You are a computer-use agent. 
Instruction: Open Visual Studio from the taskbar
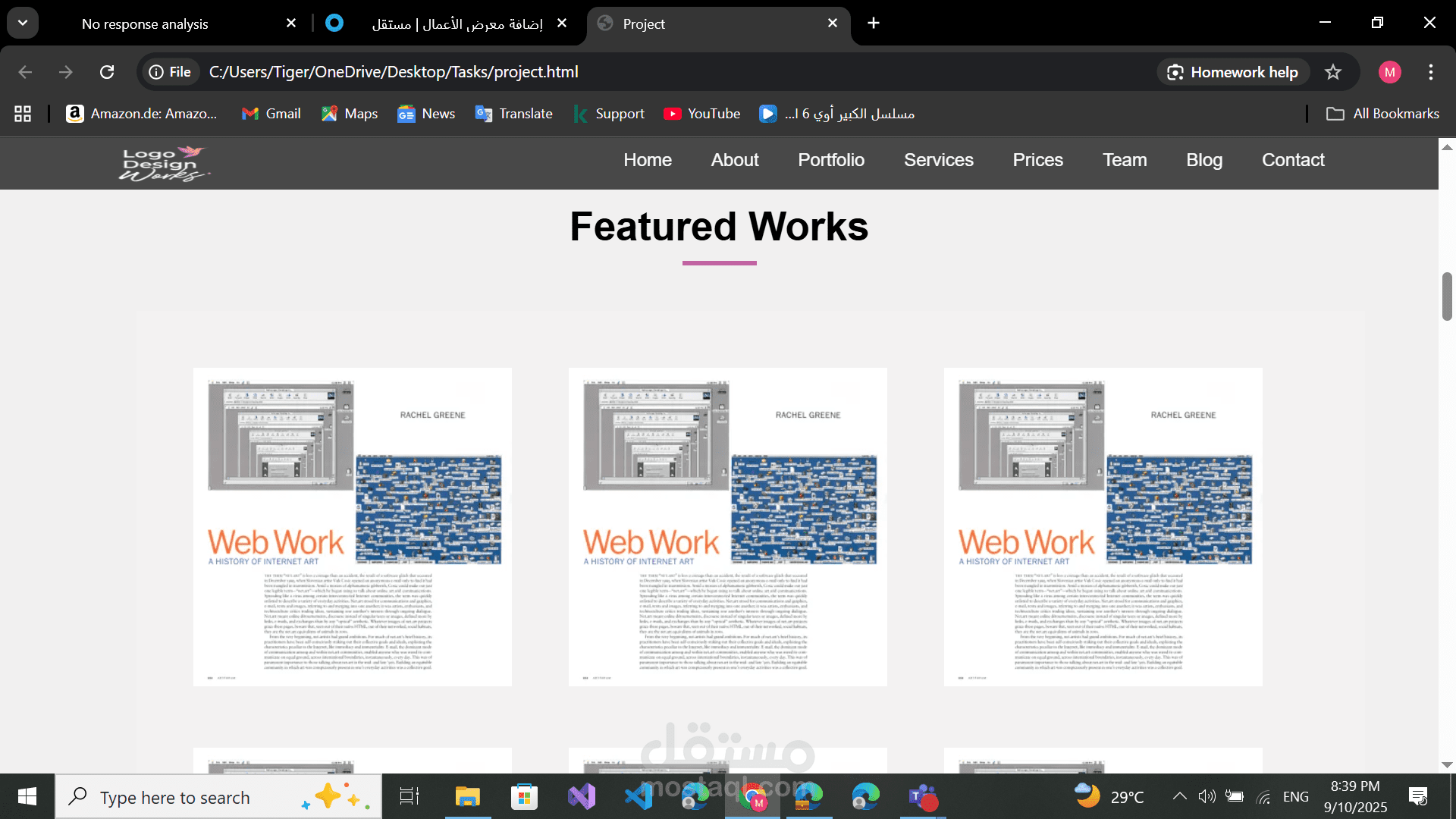582,797
